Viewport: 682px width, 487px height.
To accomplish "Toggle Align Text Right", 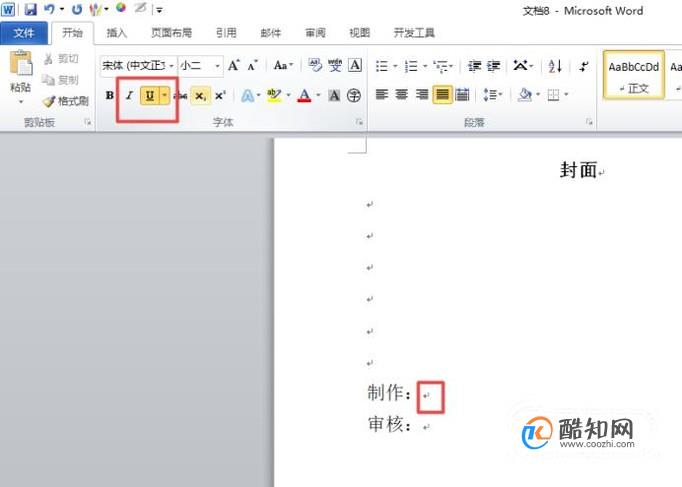I will click(422, 94).
